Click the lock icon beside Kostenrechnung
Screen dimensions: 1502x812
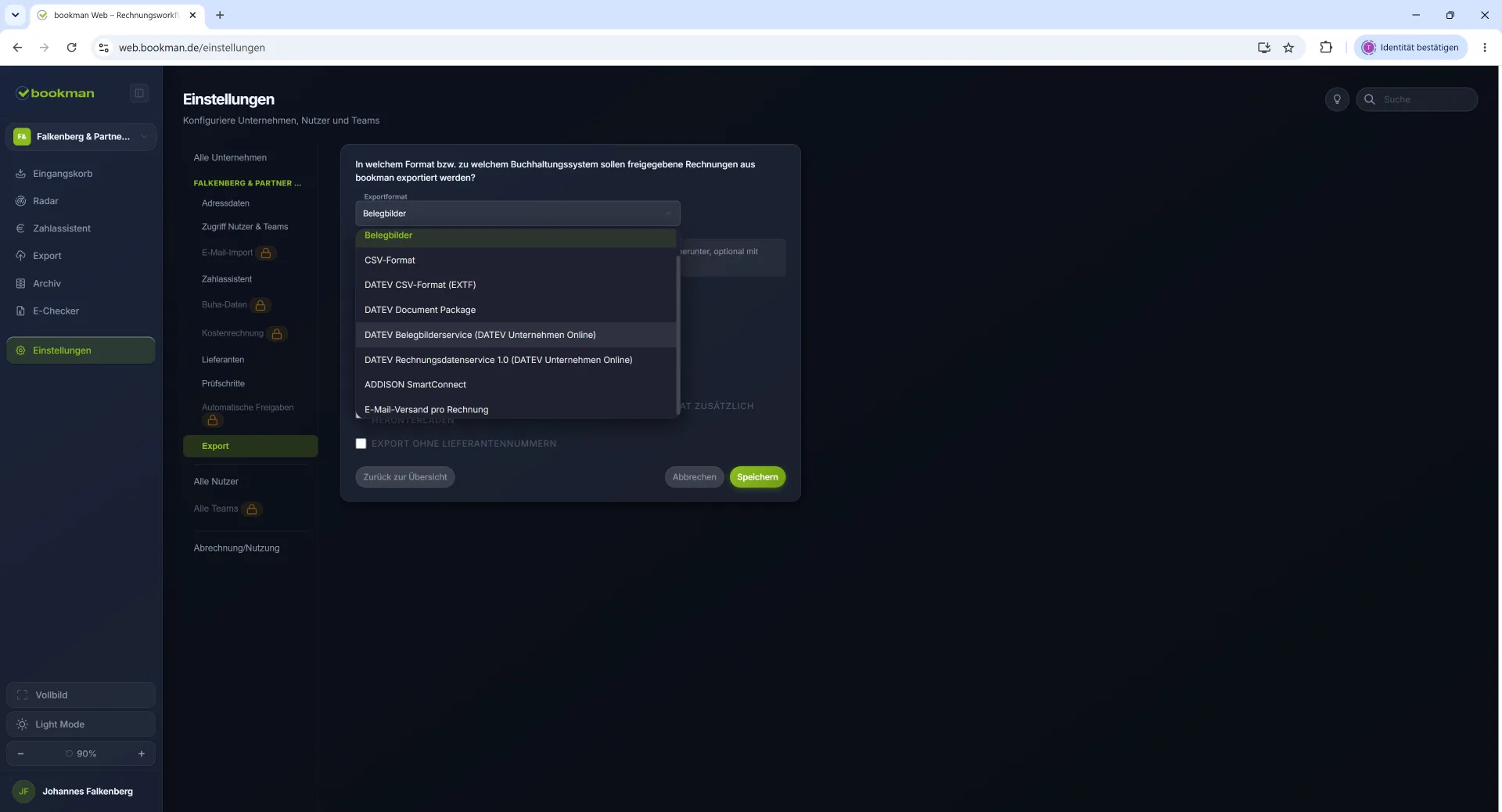coord(277,333)
